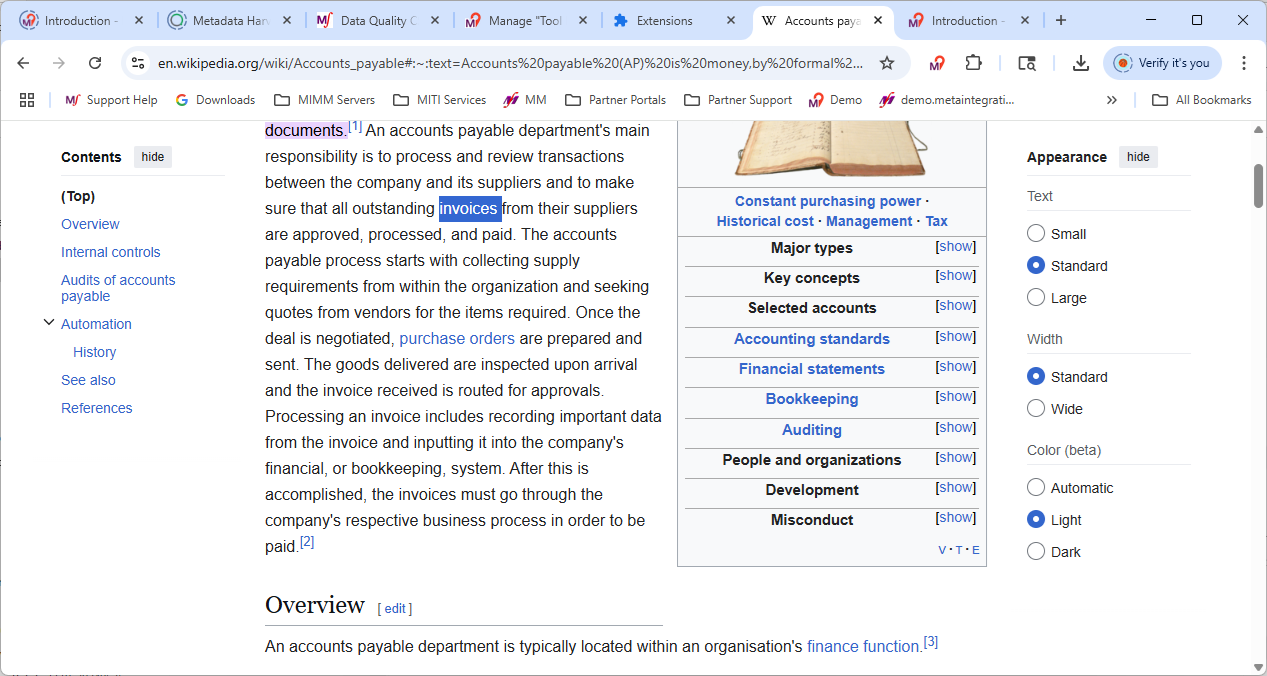Switch to the Extensions tab
This screenshot has width=1267, height=676.
[x=665, y=20]
